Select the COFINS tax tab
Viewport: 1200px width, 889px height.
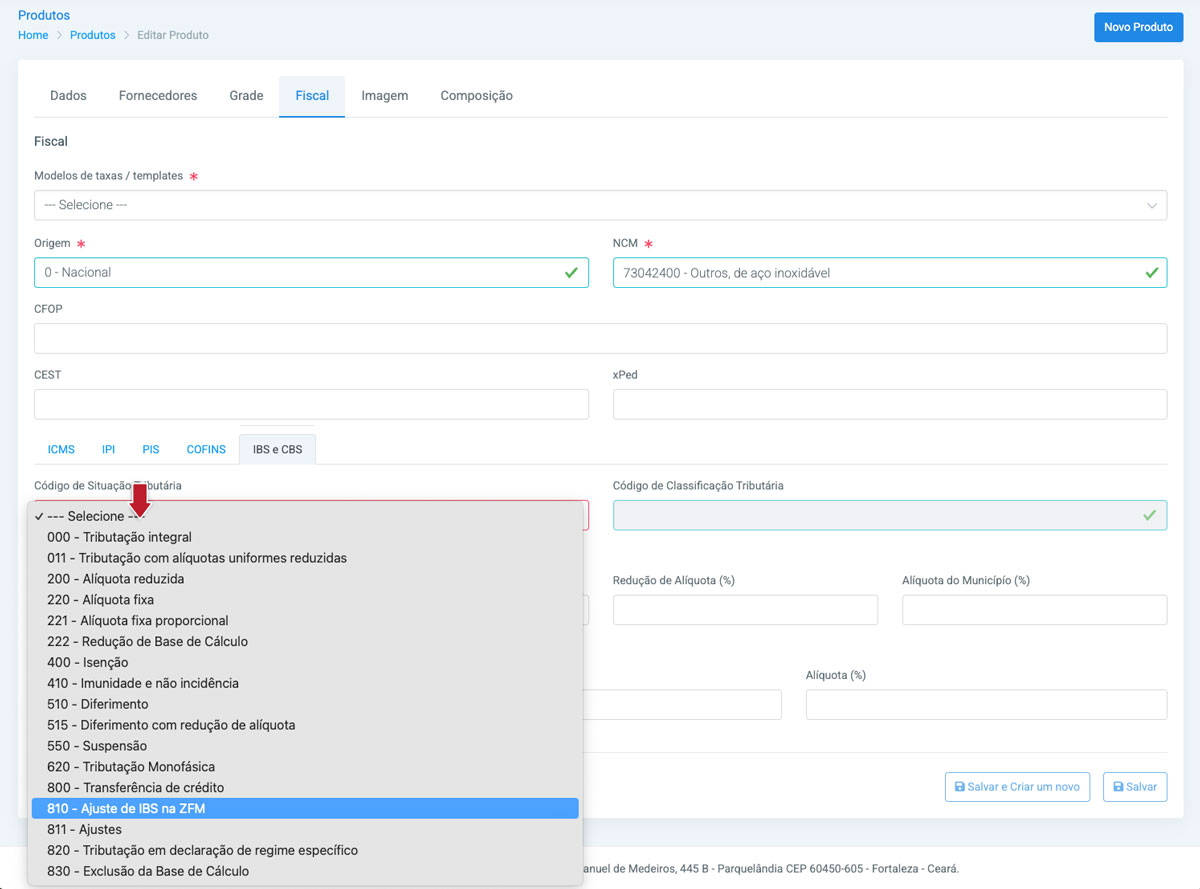(206, 450)
